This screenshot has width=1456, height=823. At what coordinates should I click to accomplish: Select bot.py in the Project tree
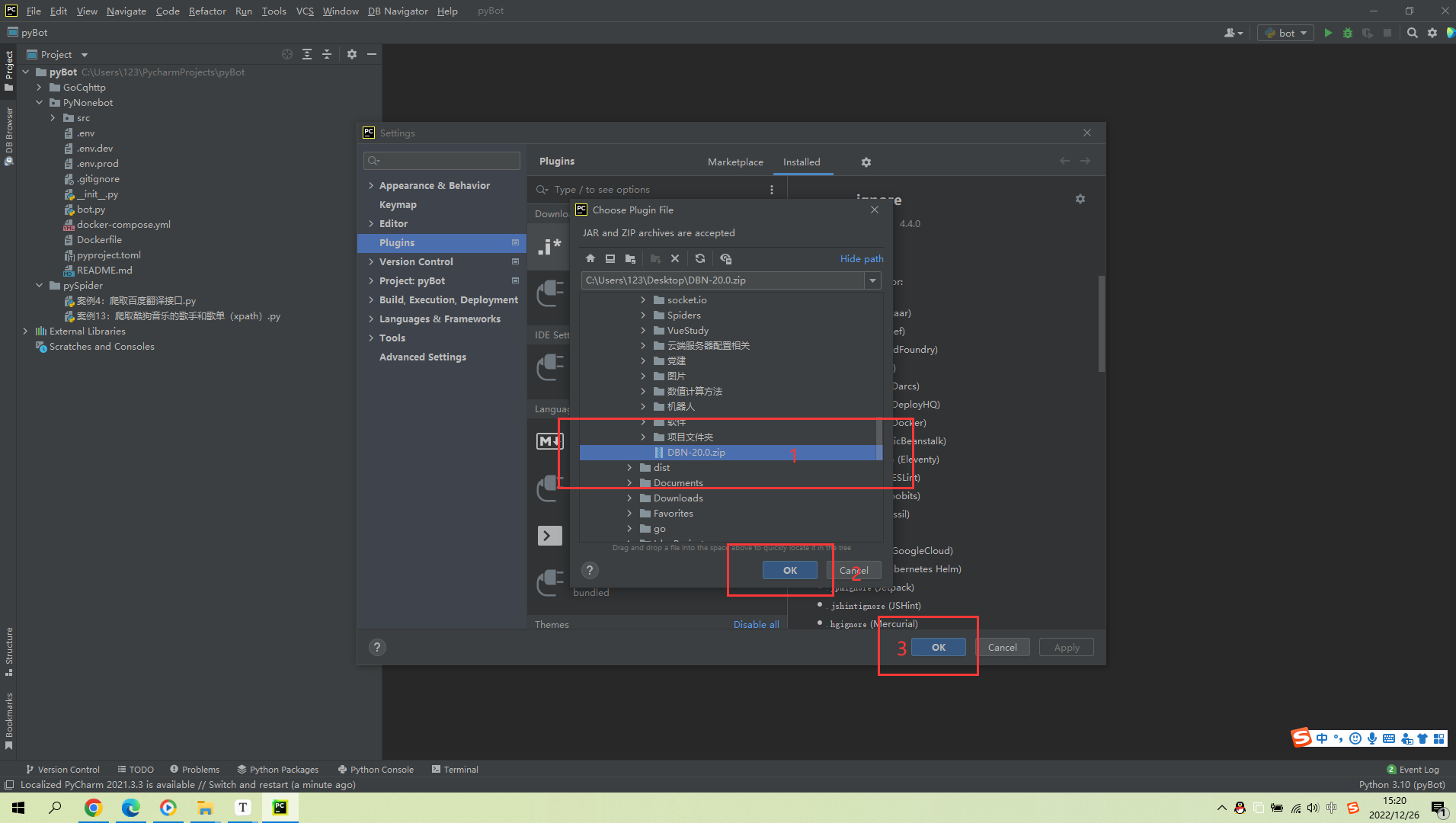pos(91,209)
